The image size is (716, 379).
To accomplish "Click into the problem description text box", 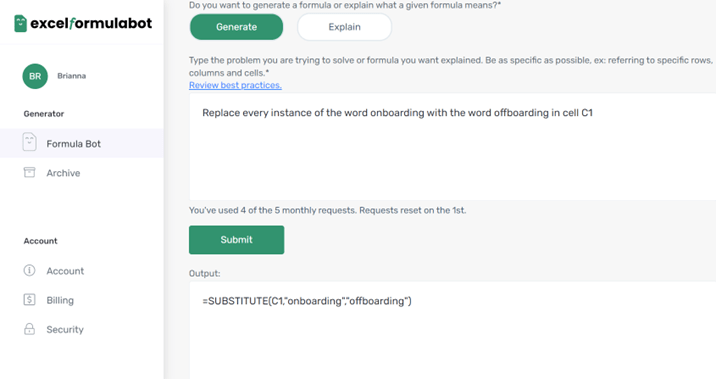I will tap(452, 147).
